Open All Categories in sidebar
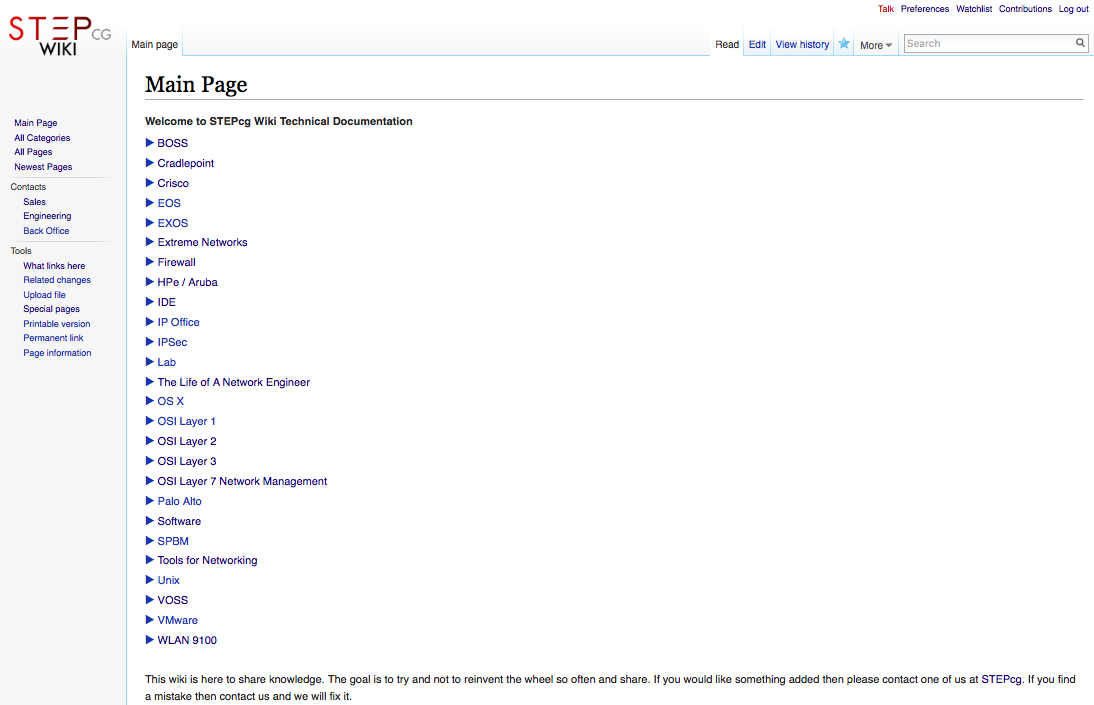The image size is (1094, 705). coord(42,138)
